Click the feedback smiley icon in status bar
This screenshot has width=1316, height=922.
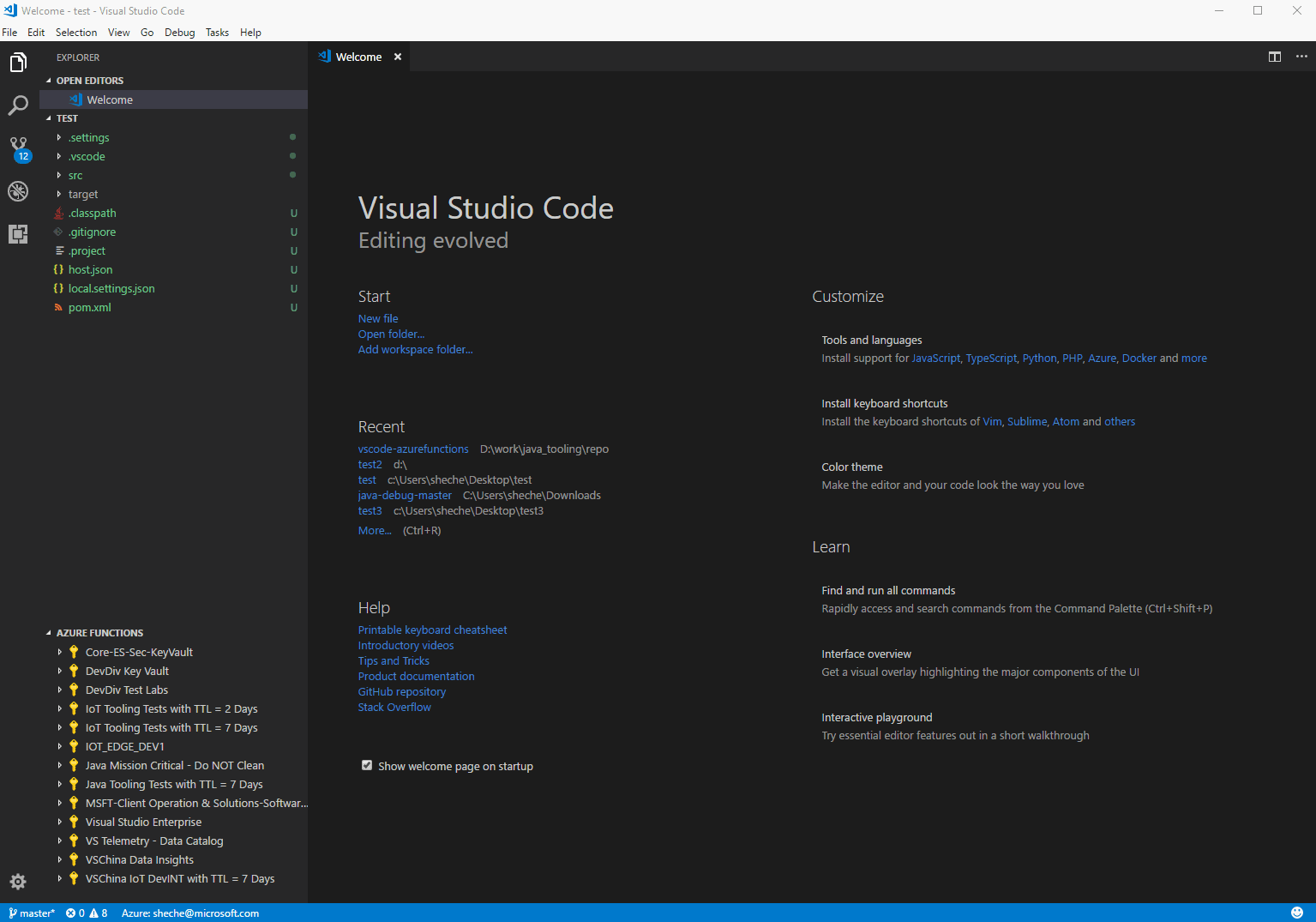pyautogui.click(x=1297, y=913)
